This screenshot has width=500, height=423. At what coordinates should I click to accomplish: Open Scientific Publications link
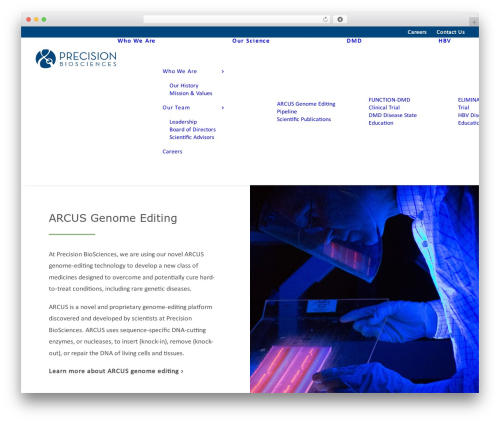(304, 119)
